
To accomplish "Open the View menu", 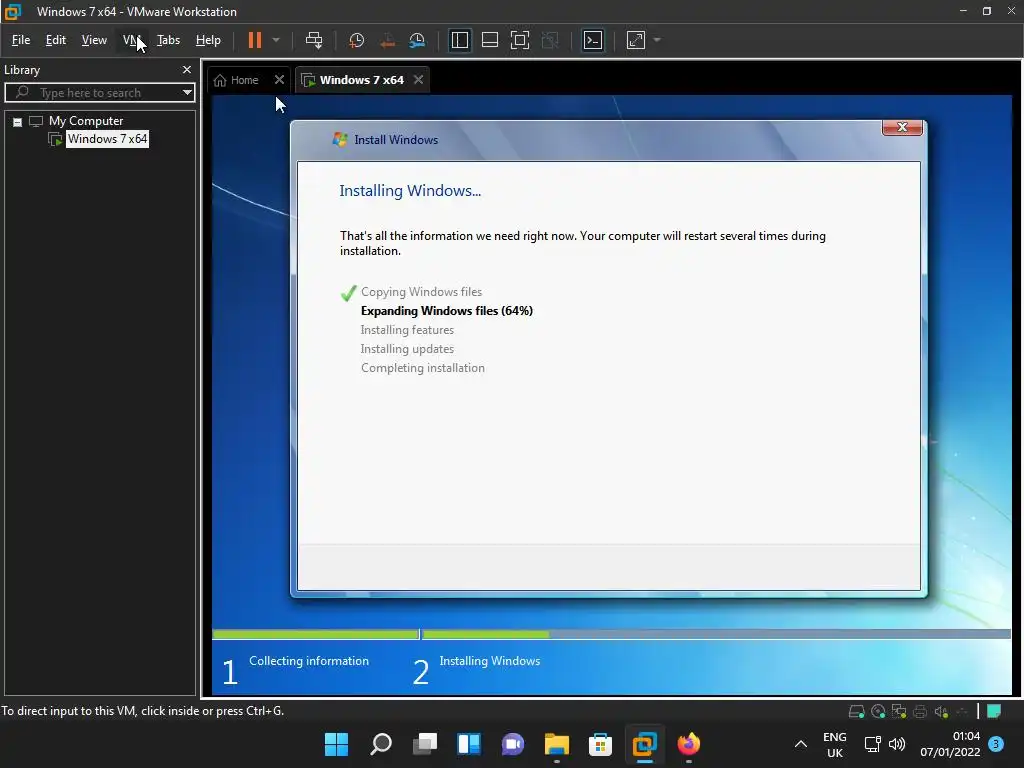I will (94, 40).
